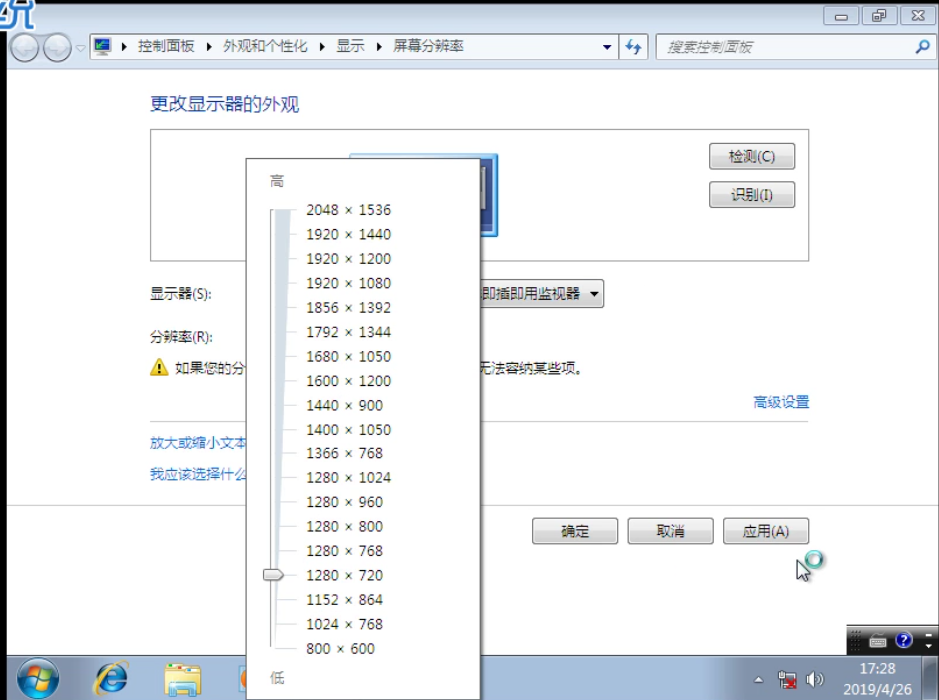Image resolution: width=939 pixels, height=700 pixels.
Task: Focus the 搜索控制面板 search field
Action: pyautogui.click(x=784, y=47)
